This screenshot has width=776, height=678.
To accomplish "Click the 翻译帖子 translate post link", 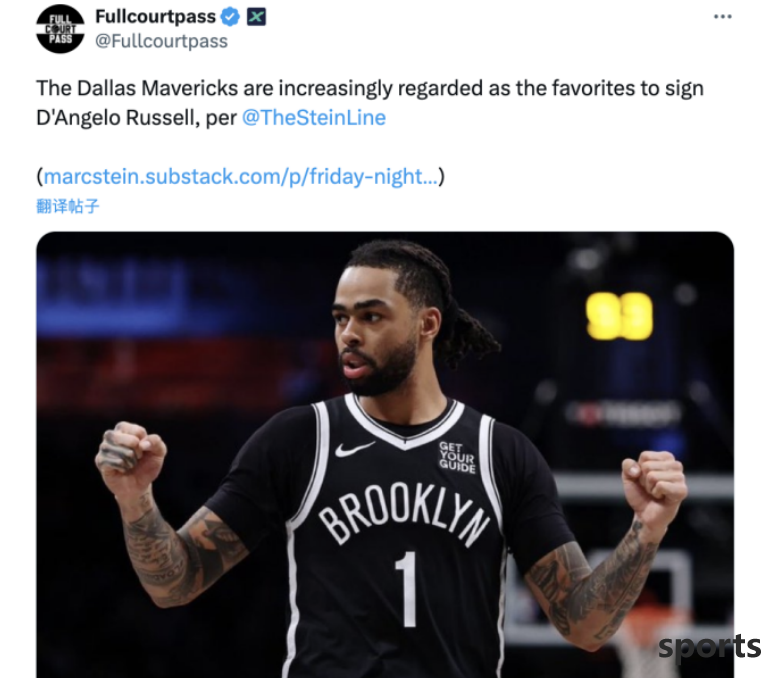I will (x=68, y=206).
